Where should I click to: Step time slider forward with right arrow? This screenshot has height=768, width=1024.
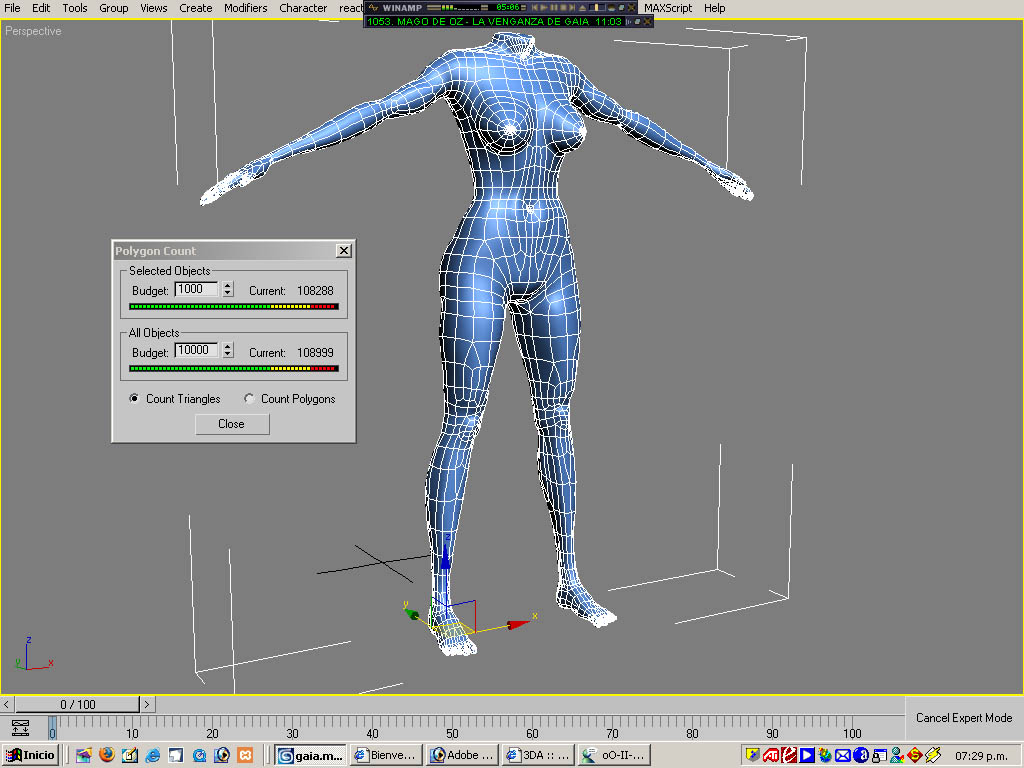click(x=147, y=704)
